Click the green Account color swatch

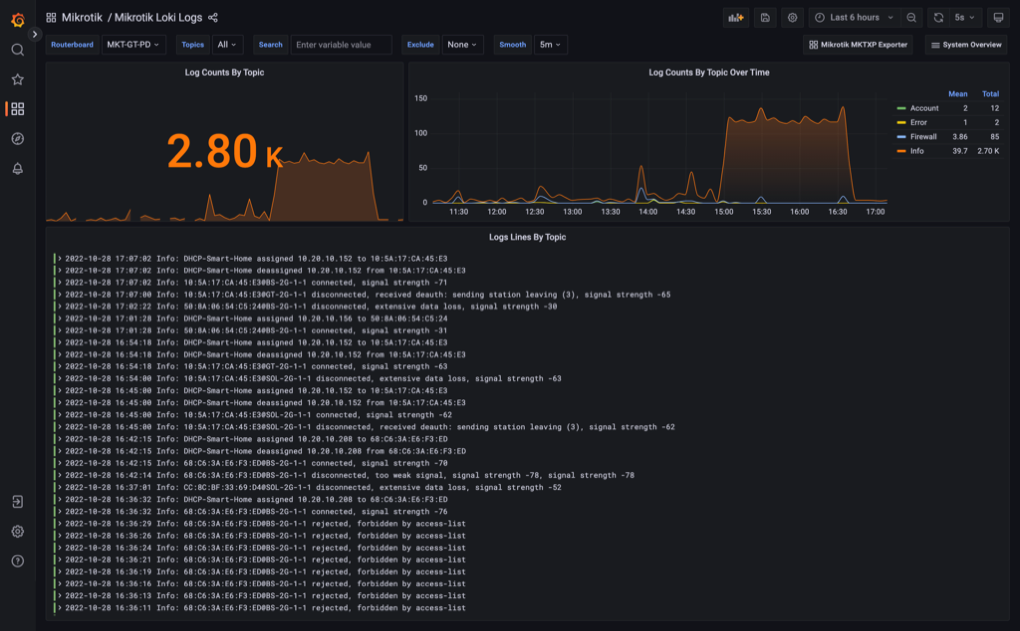pyautogui.click(x=901, y=108)
